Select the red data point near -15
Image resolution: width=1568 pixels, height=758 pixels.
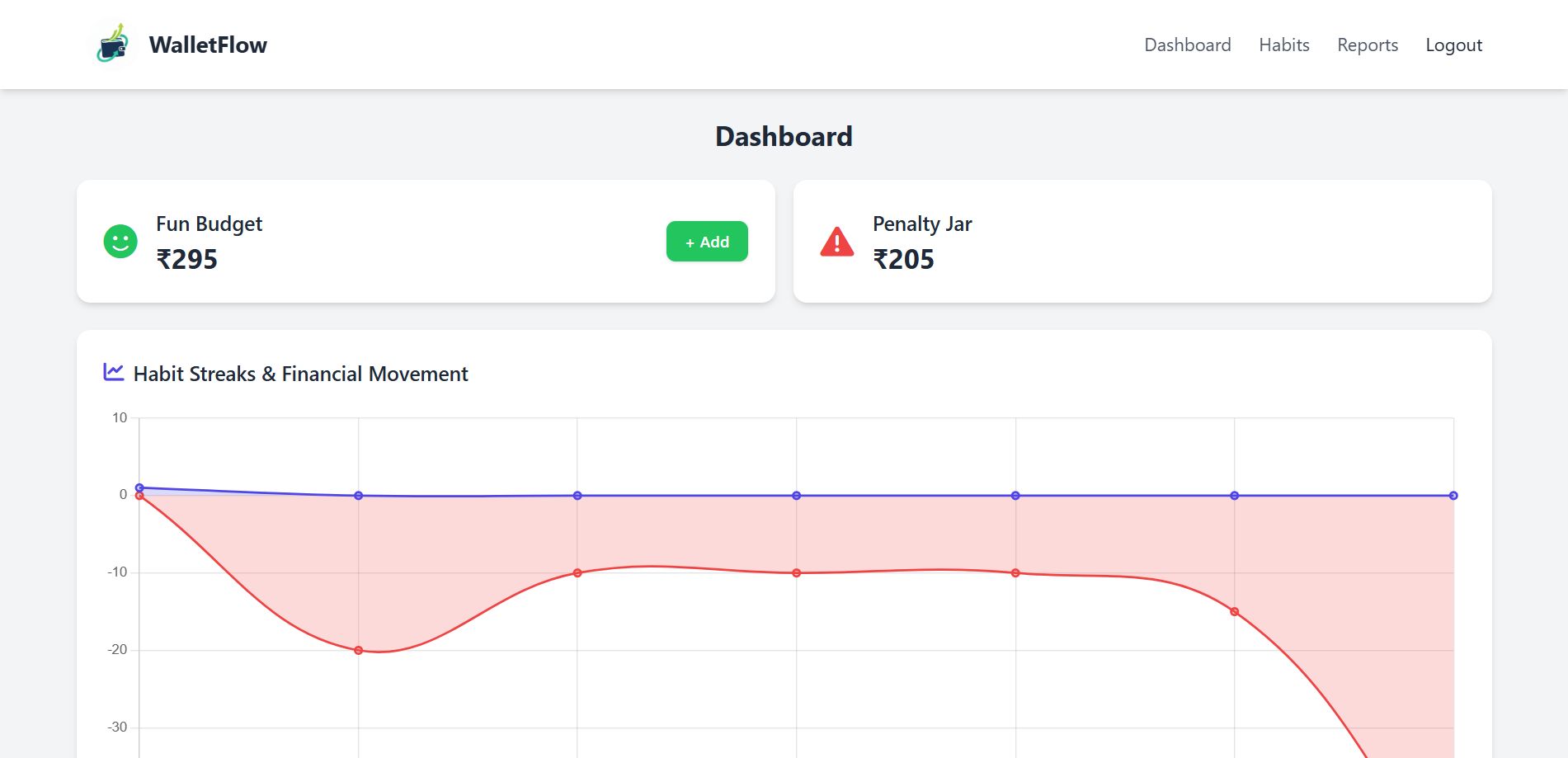(1234, 612)
